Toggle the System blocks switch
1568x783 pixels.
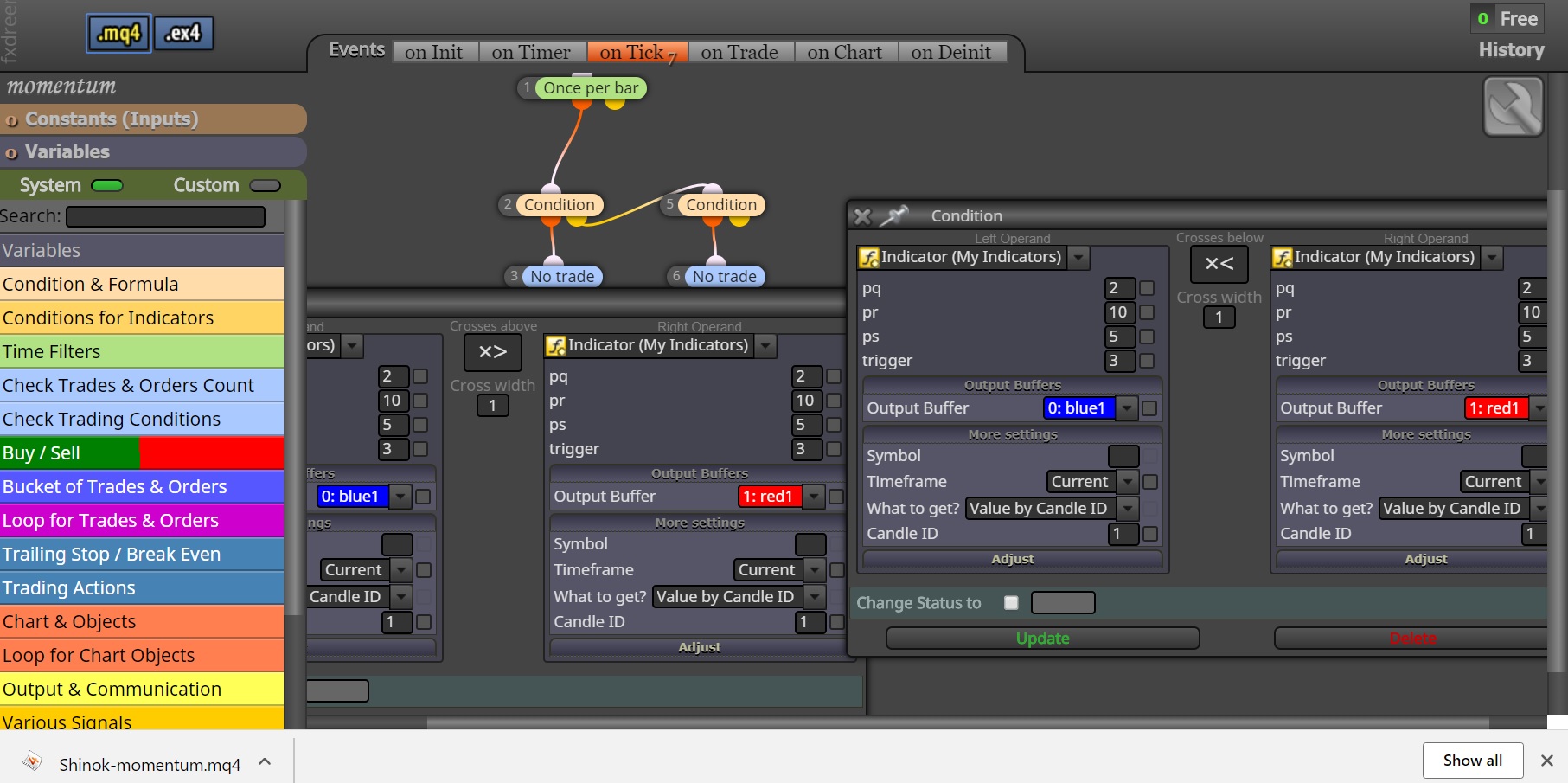(107, 185)
